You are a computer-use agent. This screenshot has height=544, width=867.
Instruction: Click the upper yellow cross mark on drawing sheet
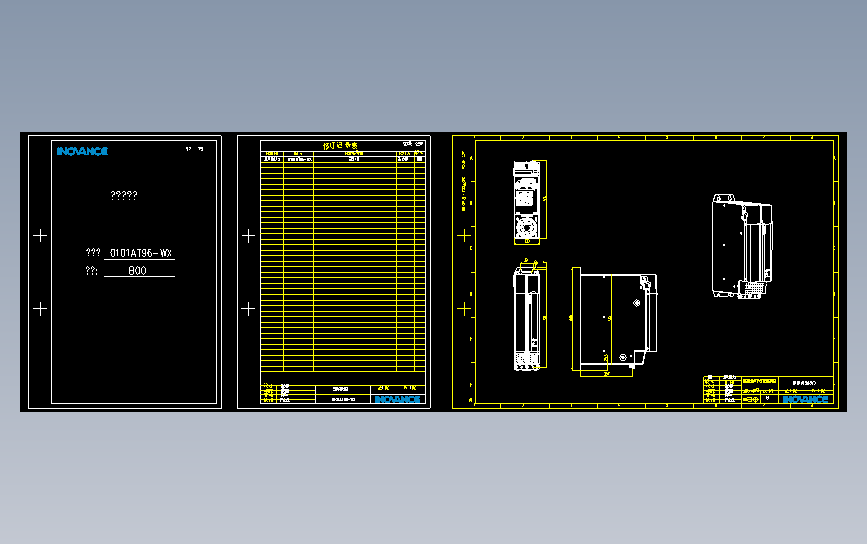tap(464, 236)
